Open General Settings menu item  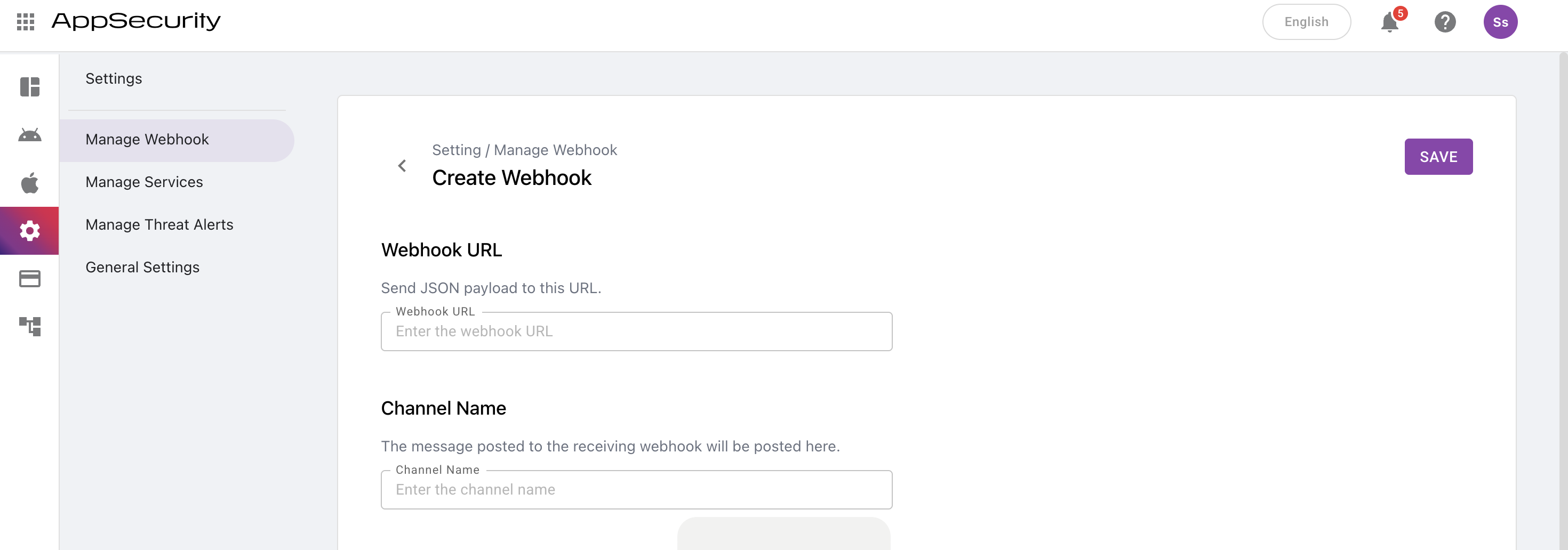click(142, 268)
